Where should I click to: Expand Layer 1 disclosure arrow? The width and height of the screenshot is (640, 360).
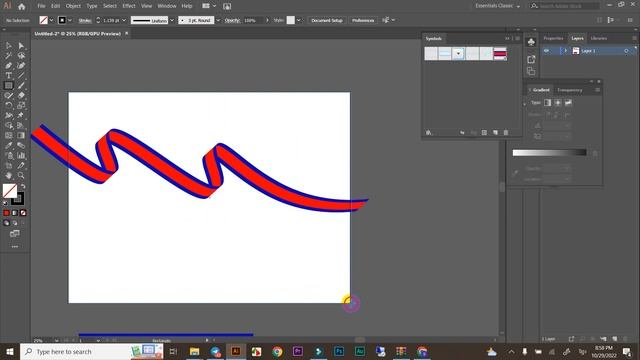click(565, 51)
